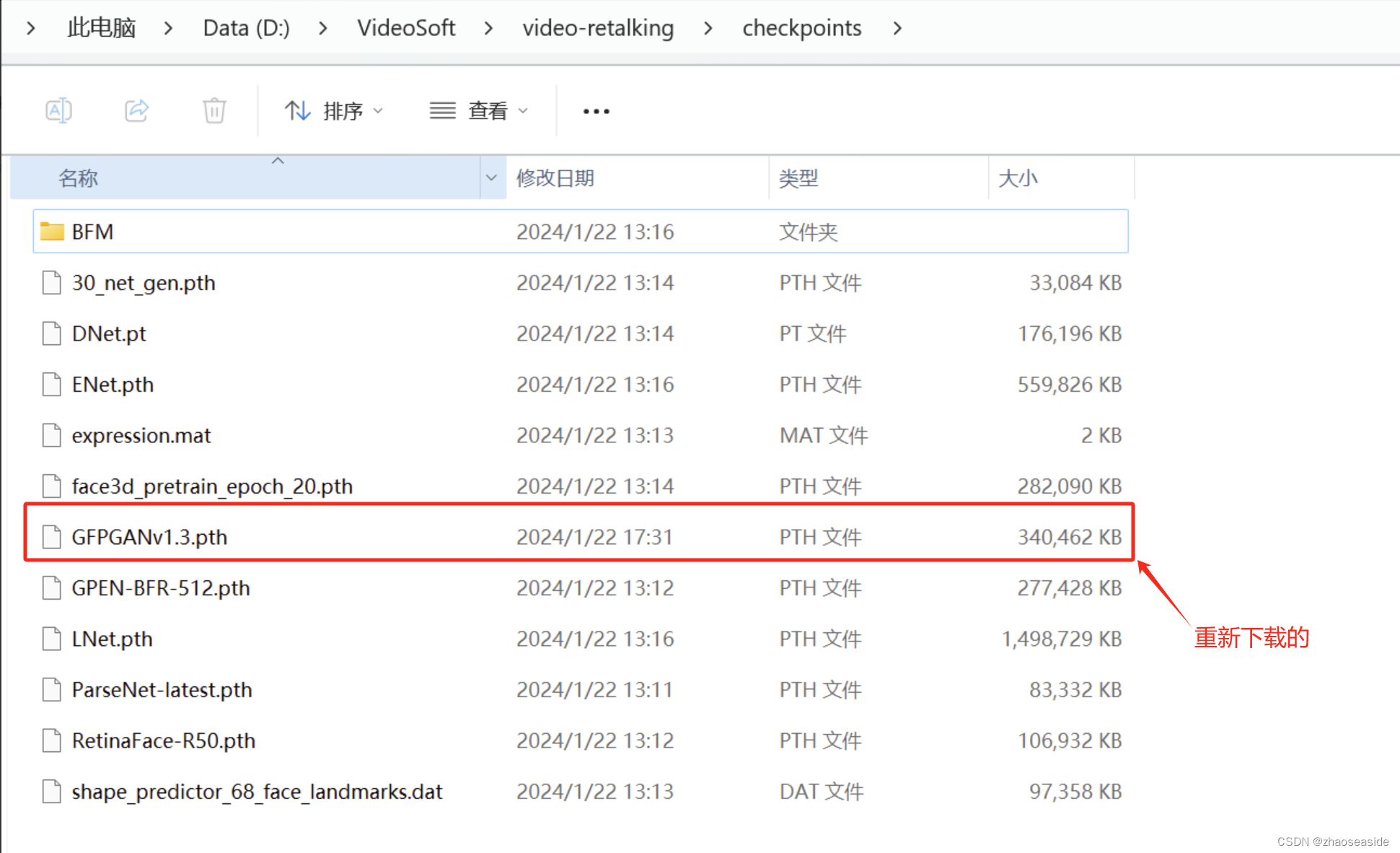The image size is (1400, 853).
Task: Click the 559,826 KB size value
Action: pyautogui.click(x=1070, y=385)
